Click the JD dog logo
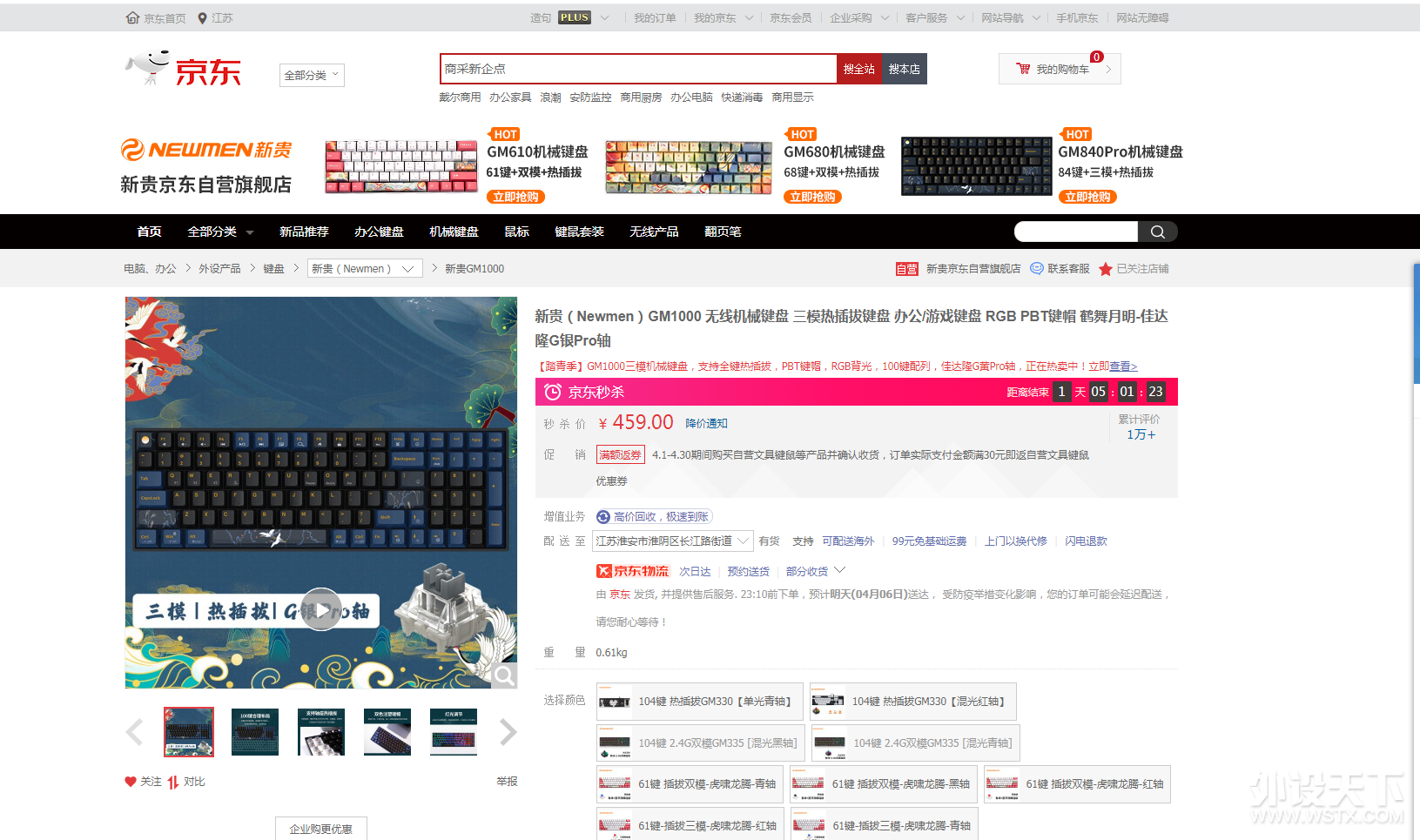 [x=148, y=67]
